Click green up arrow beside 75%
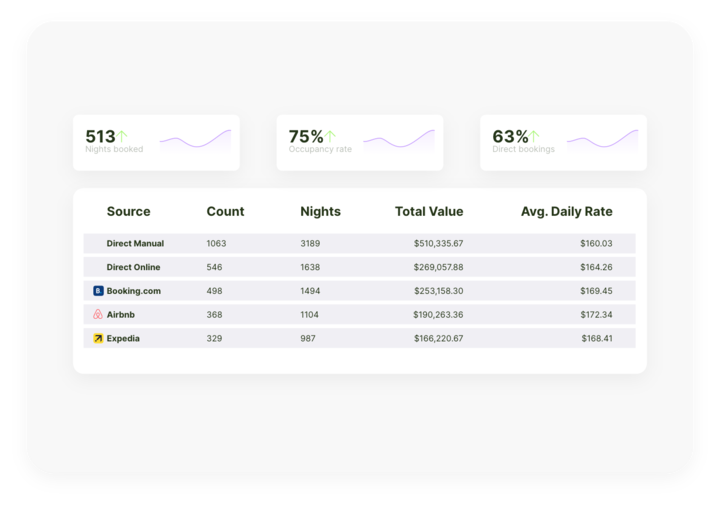This screenshot has height=506, width=720. (331, 136)
